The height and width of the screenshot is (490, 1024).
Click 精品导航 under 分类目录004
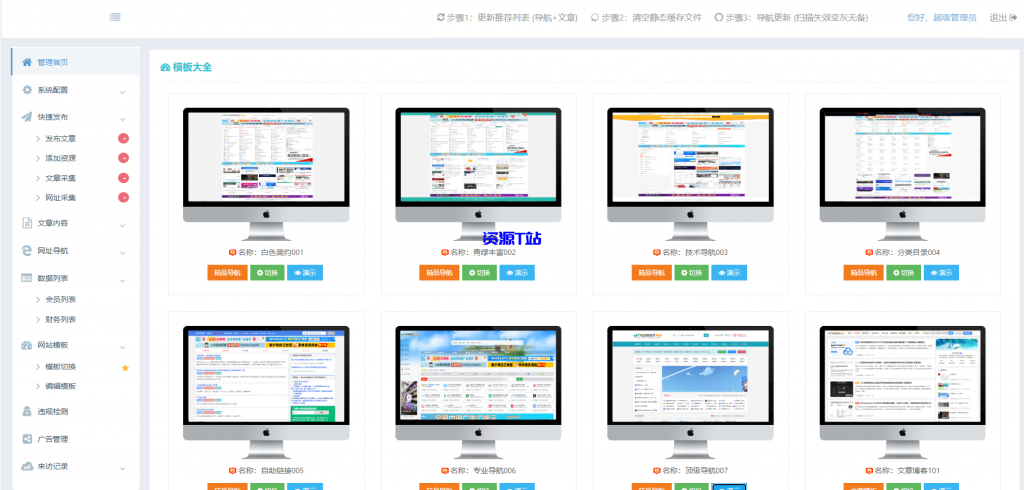click(x=863, y=273)
